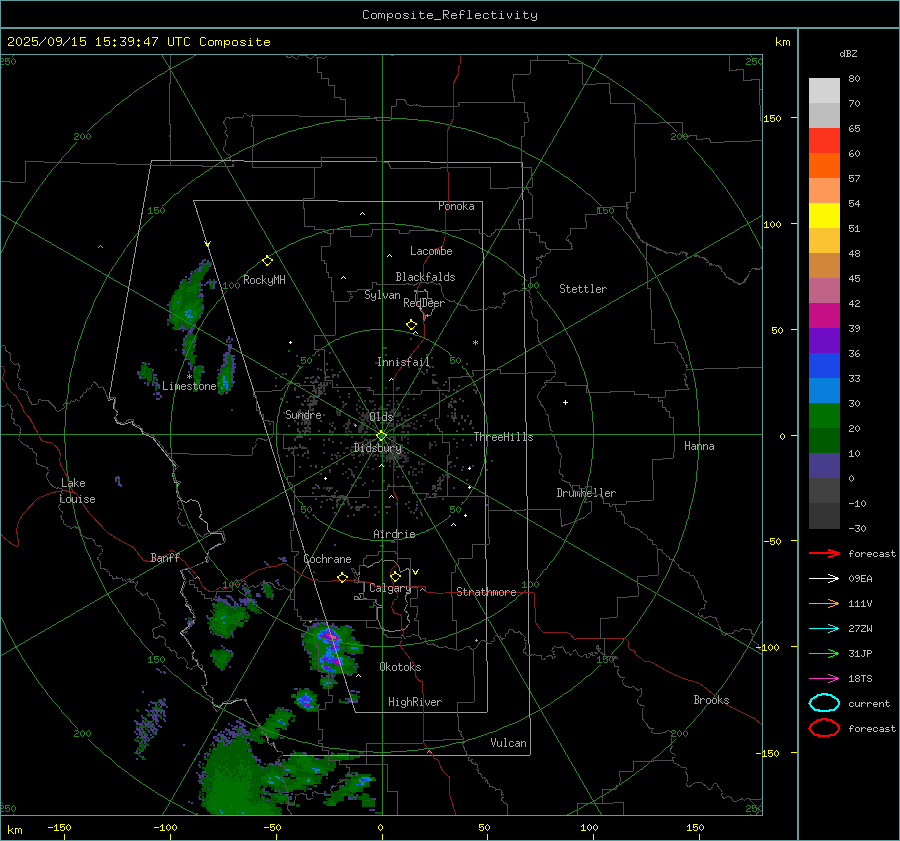Click the Innisfail label
The height and width of the screenshot is (841, 900).
(403, 362)
